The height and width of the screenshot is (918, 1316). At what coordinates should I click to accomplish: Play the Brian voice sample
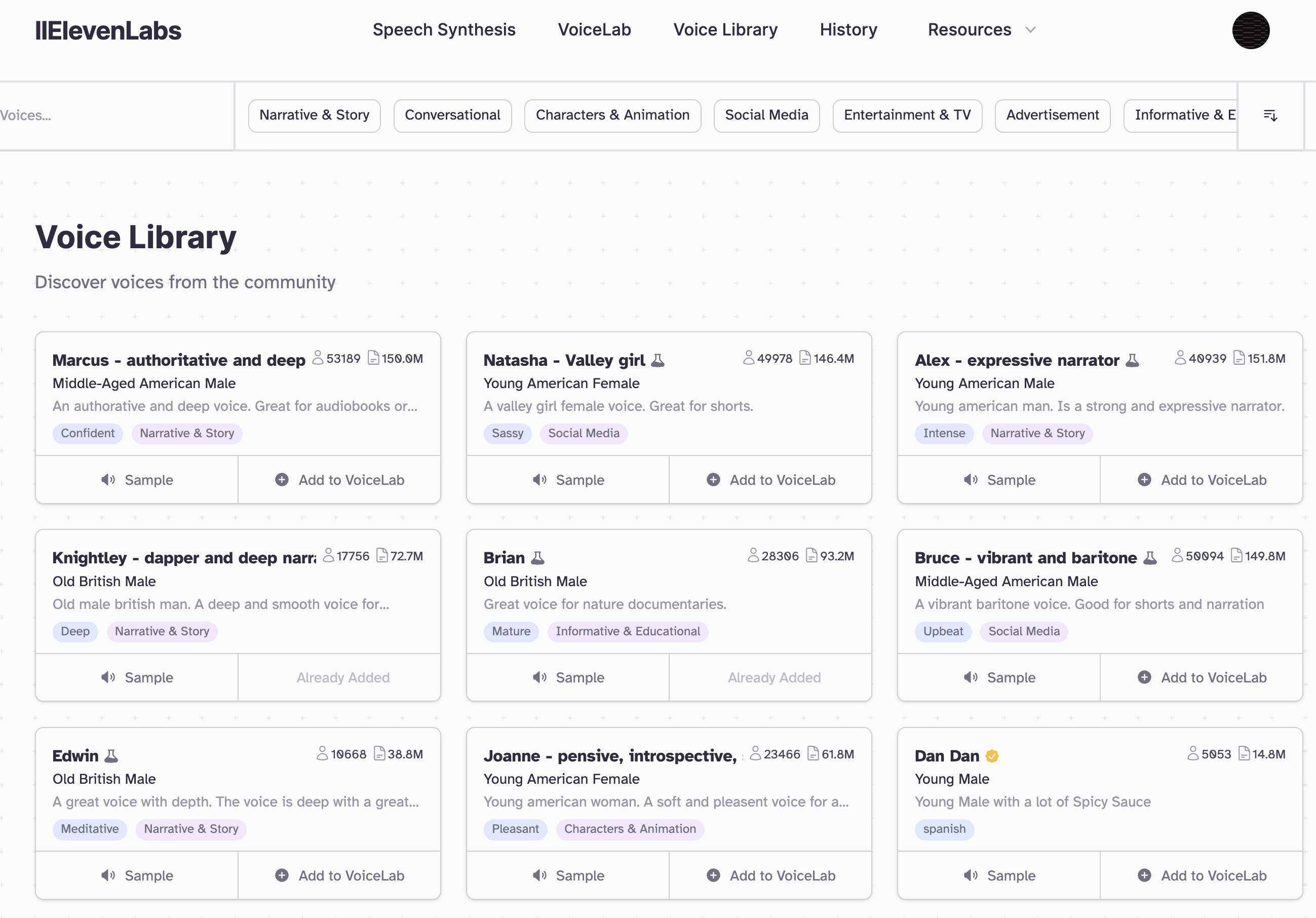point(568,678)
